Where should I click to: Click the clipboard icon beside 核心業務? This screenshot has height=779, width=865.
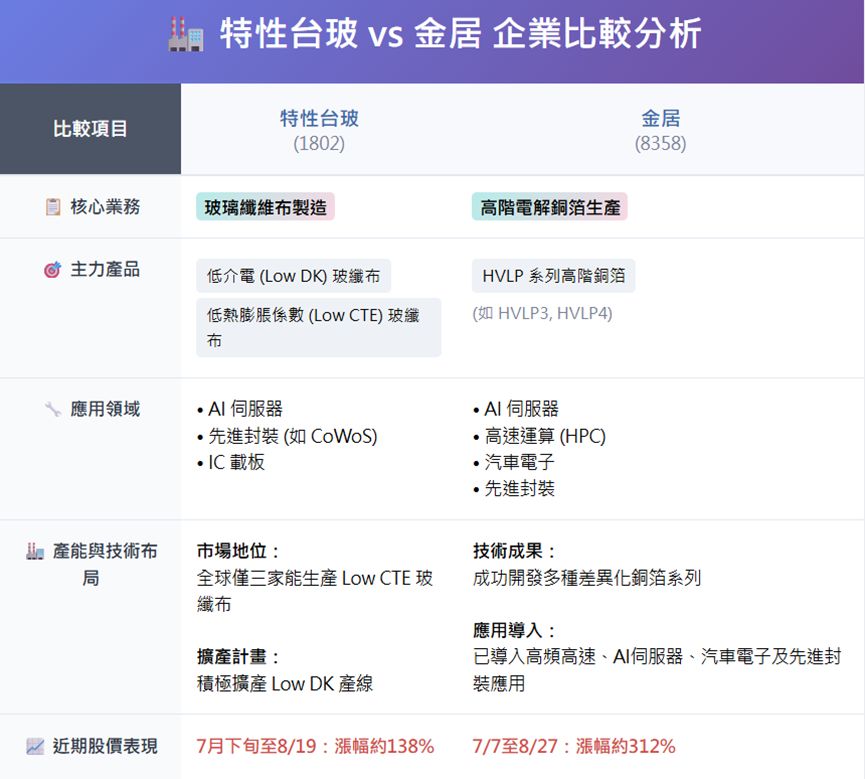53,207
